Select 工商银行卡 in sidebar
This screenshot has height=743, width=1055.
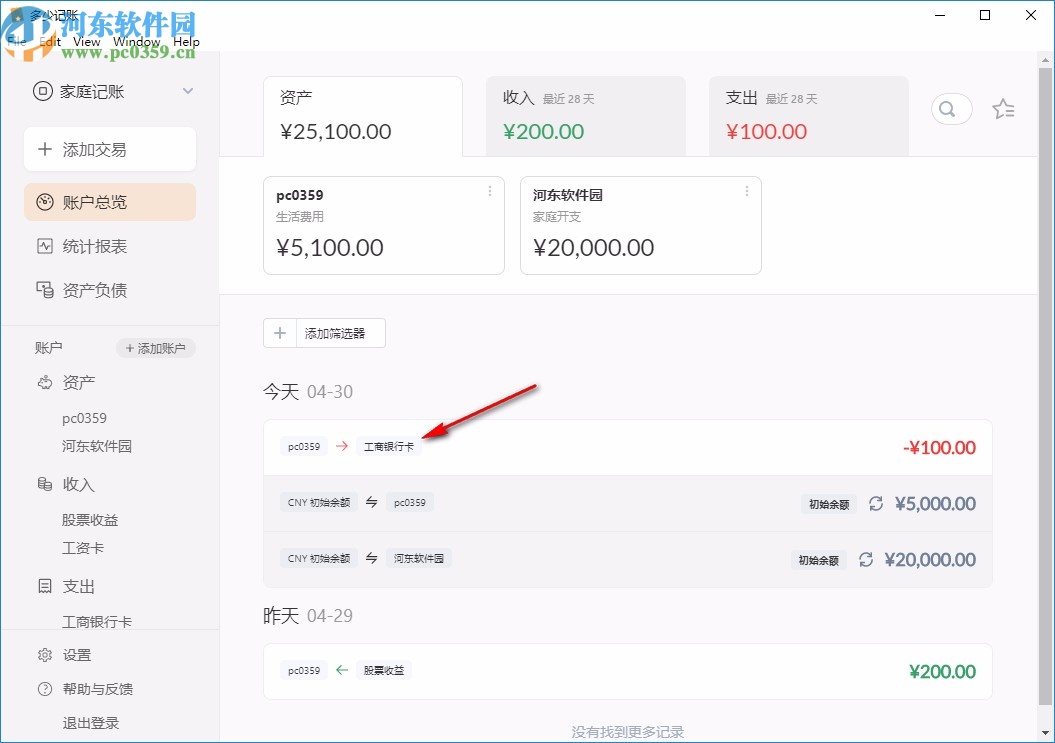(x=97, y=621)
